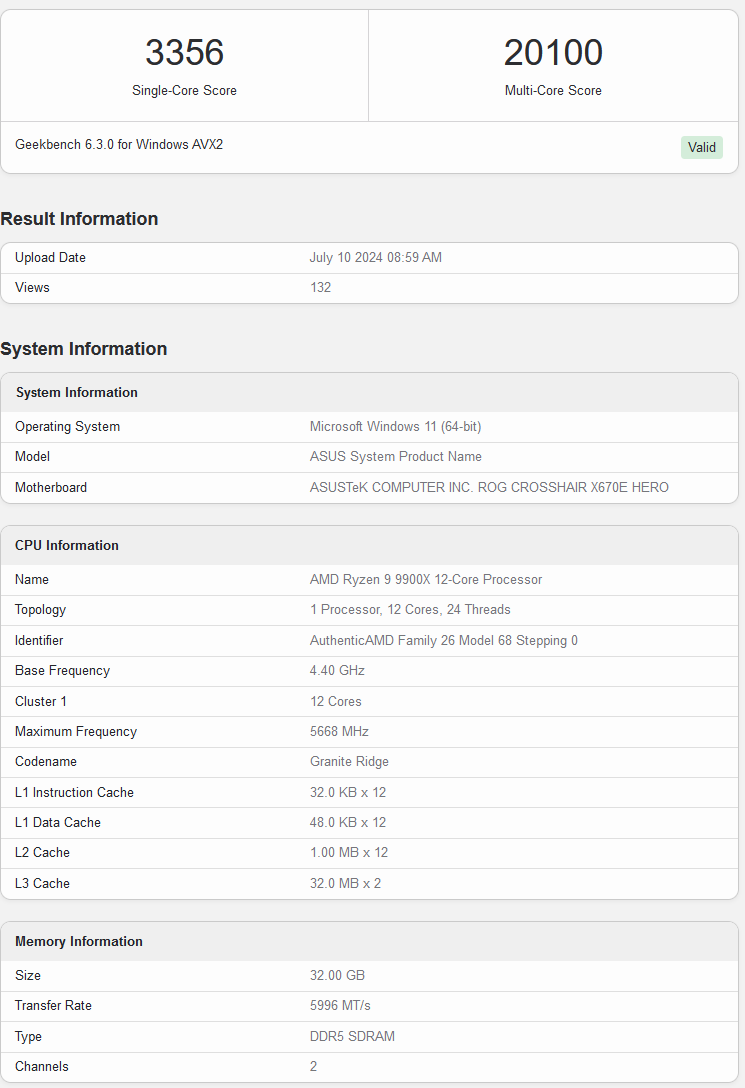Click the memory Size label

pos(28,976)
